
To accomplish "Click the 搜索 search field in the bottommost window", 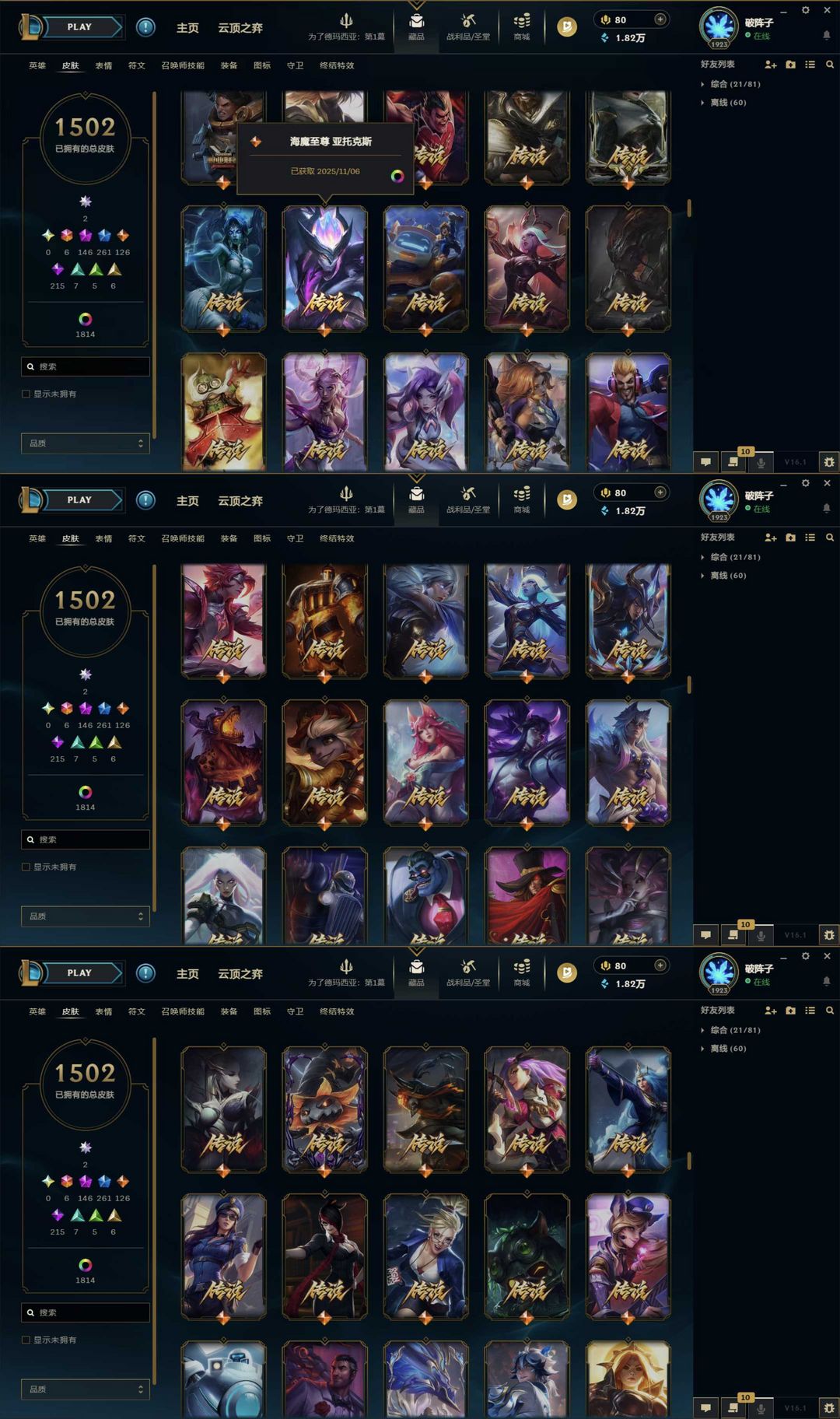I will 85,1312.
